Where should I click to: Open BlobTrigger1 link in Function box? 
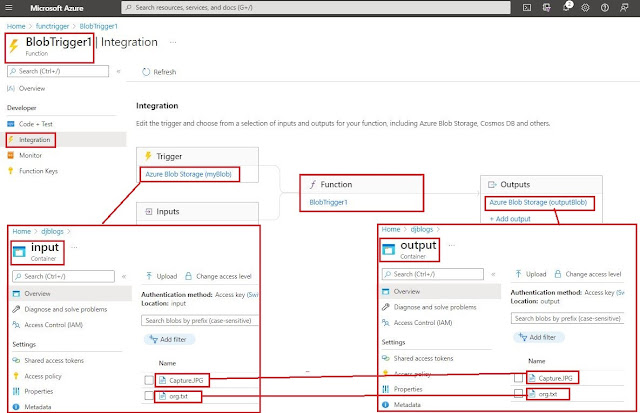(328, 202)
